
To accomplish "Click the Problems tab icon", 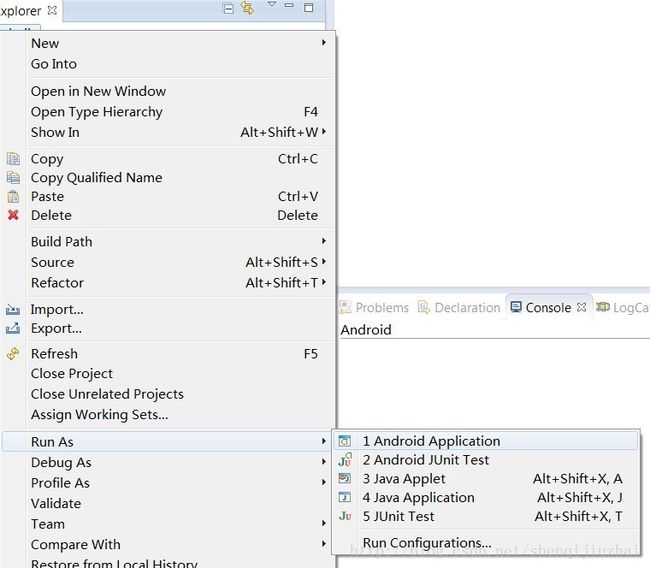I will point(345,307).
